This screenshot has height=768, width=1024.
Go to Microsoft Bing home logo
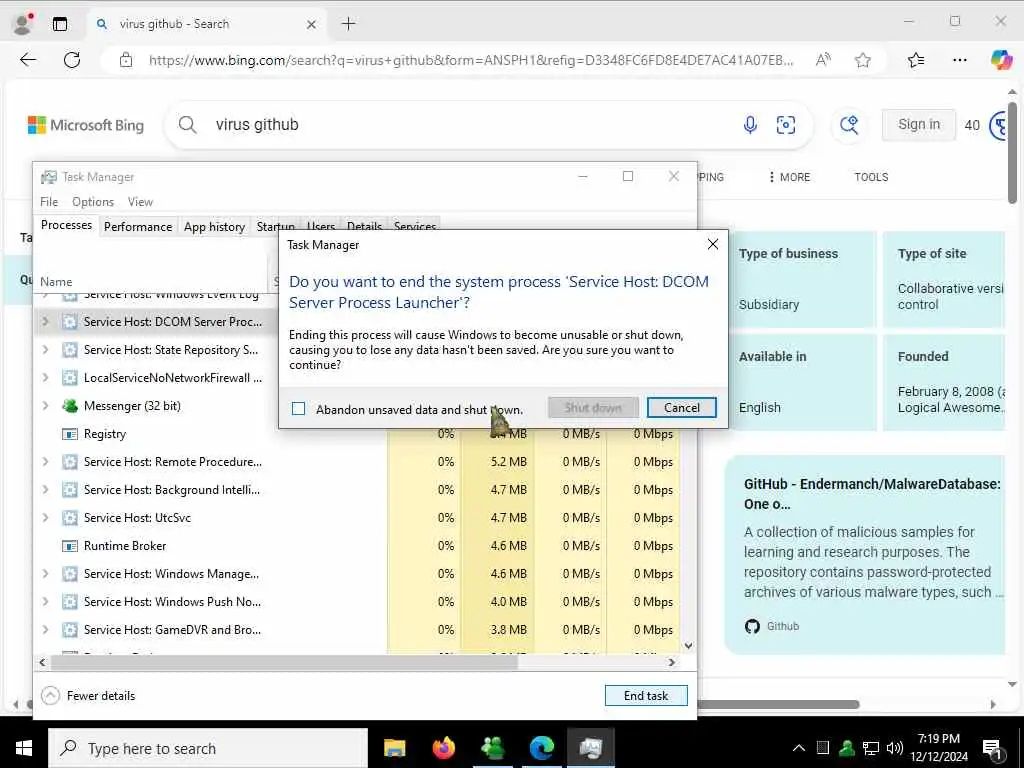click(86, 125)
